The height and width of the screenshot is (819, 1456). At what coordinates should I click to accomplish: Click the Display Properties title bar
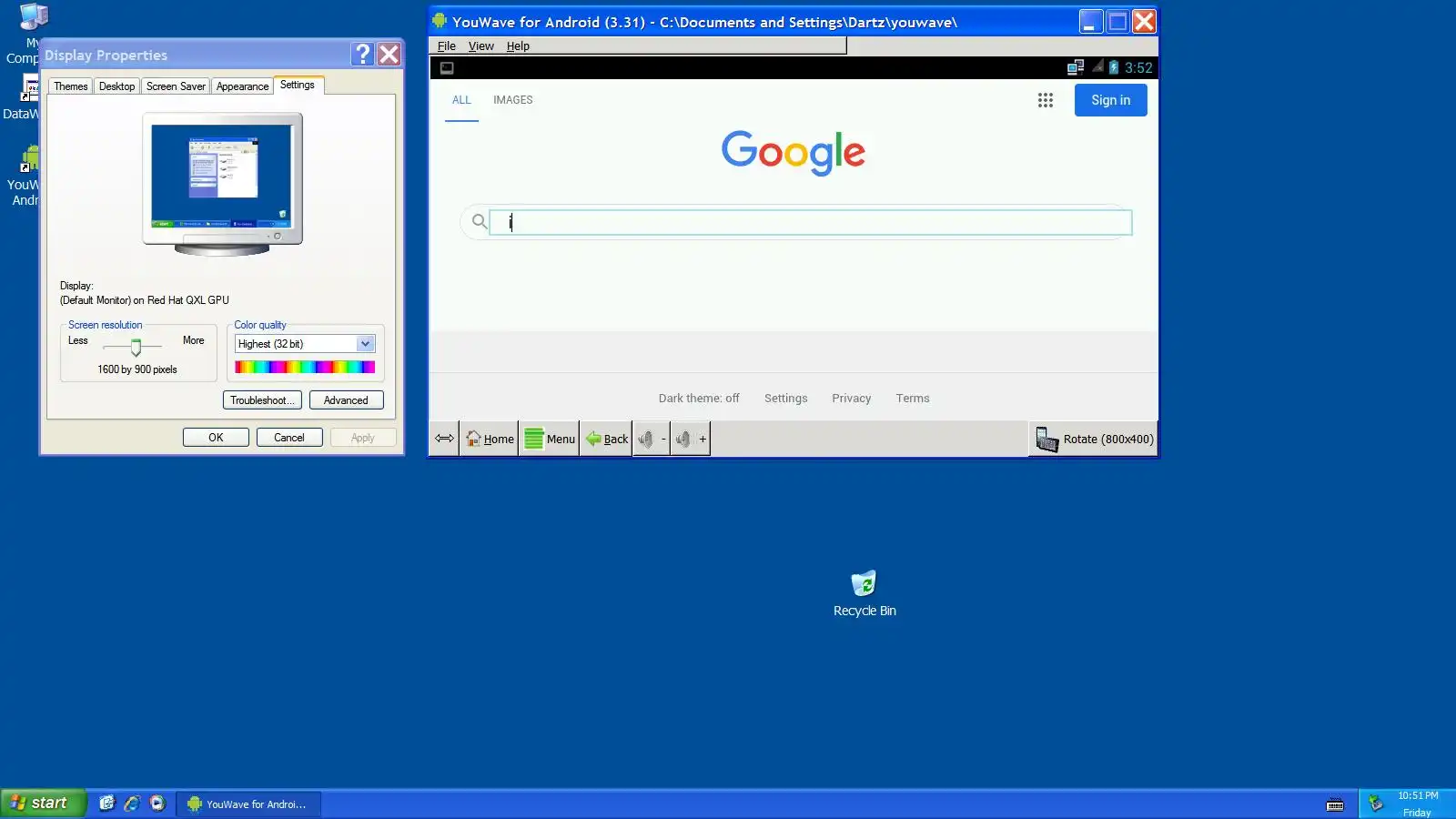[x=196, y=55]
